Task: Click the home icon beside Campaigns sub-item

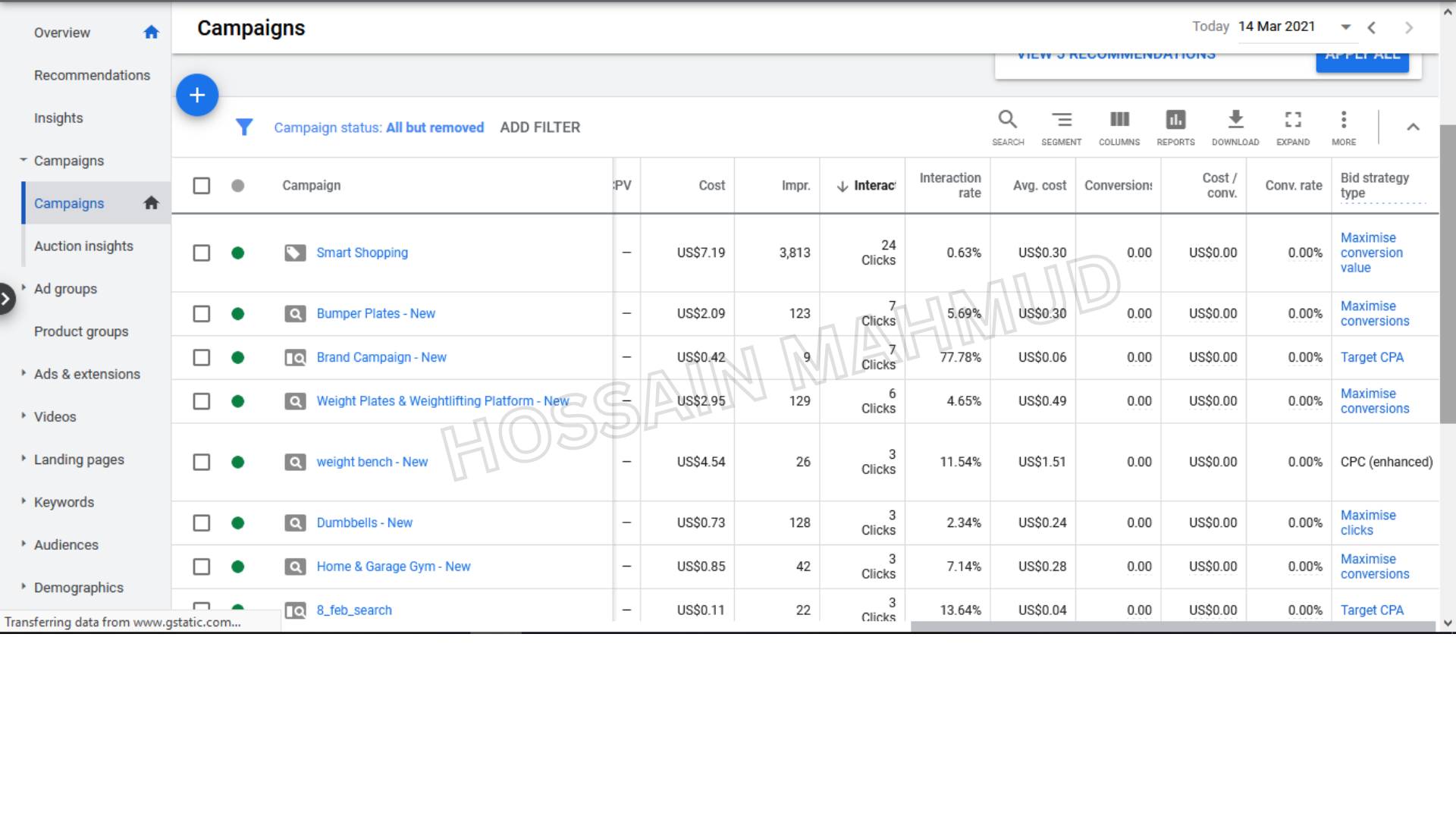Action: (x=152, y=202)
